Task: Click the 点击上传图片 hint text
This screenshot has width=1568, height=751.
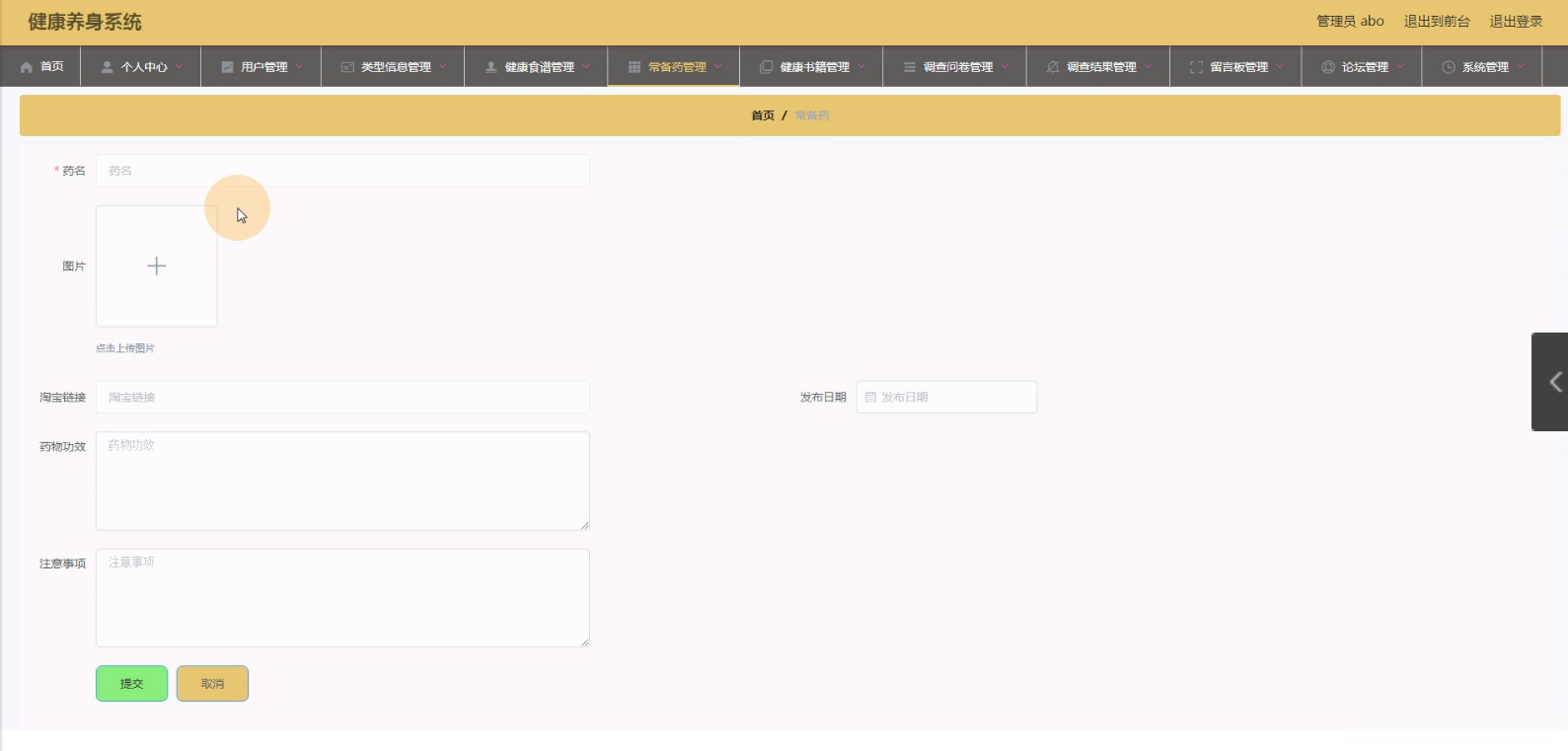Action: pyautogui.click(x=125, y=348)
